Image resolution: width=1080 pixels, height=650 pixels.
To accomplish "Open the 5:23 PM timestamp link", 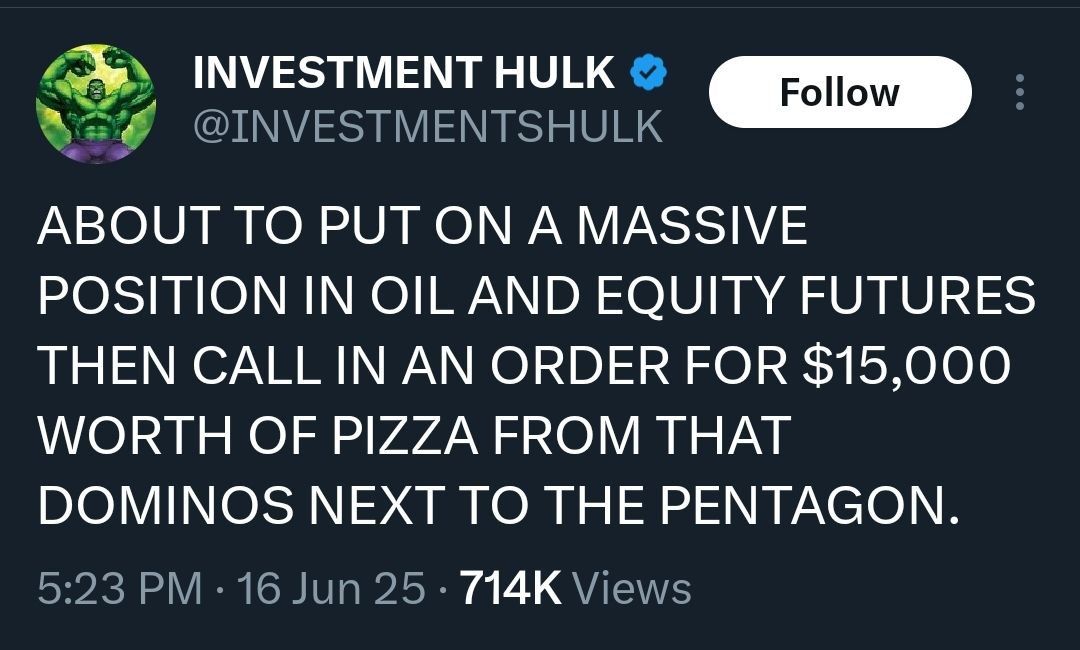I will pyautogui.click(x=120, y=589).
